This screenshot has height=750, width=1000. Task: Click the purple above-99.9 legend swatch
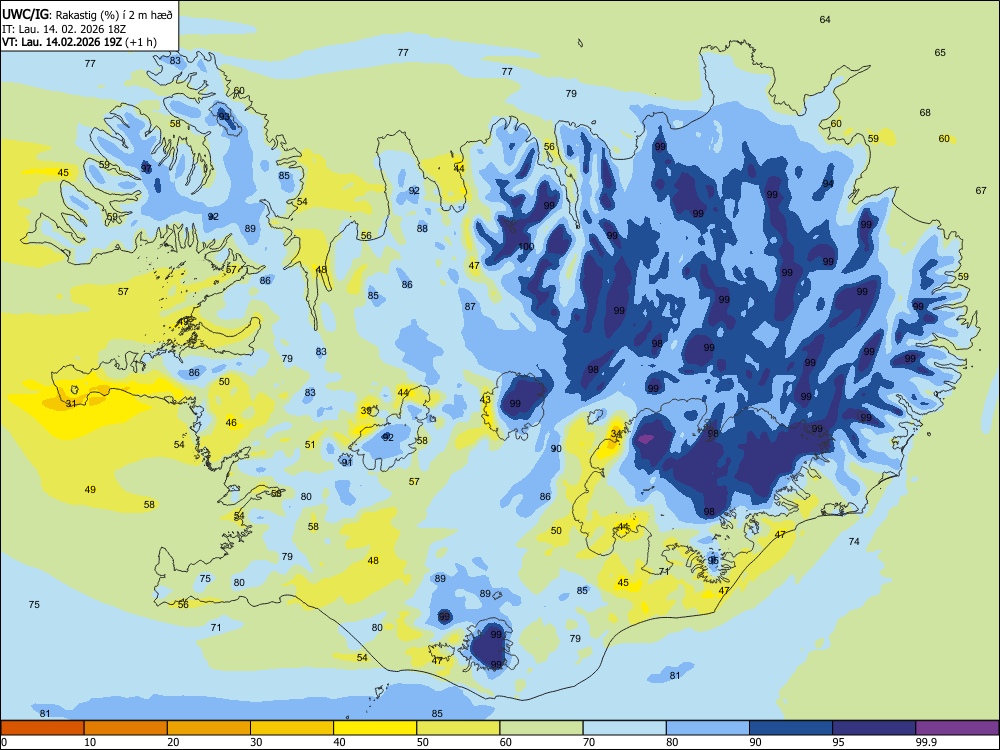tap(957, 728)
